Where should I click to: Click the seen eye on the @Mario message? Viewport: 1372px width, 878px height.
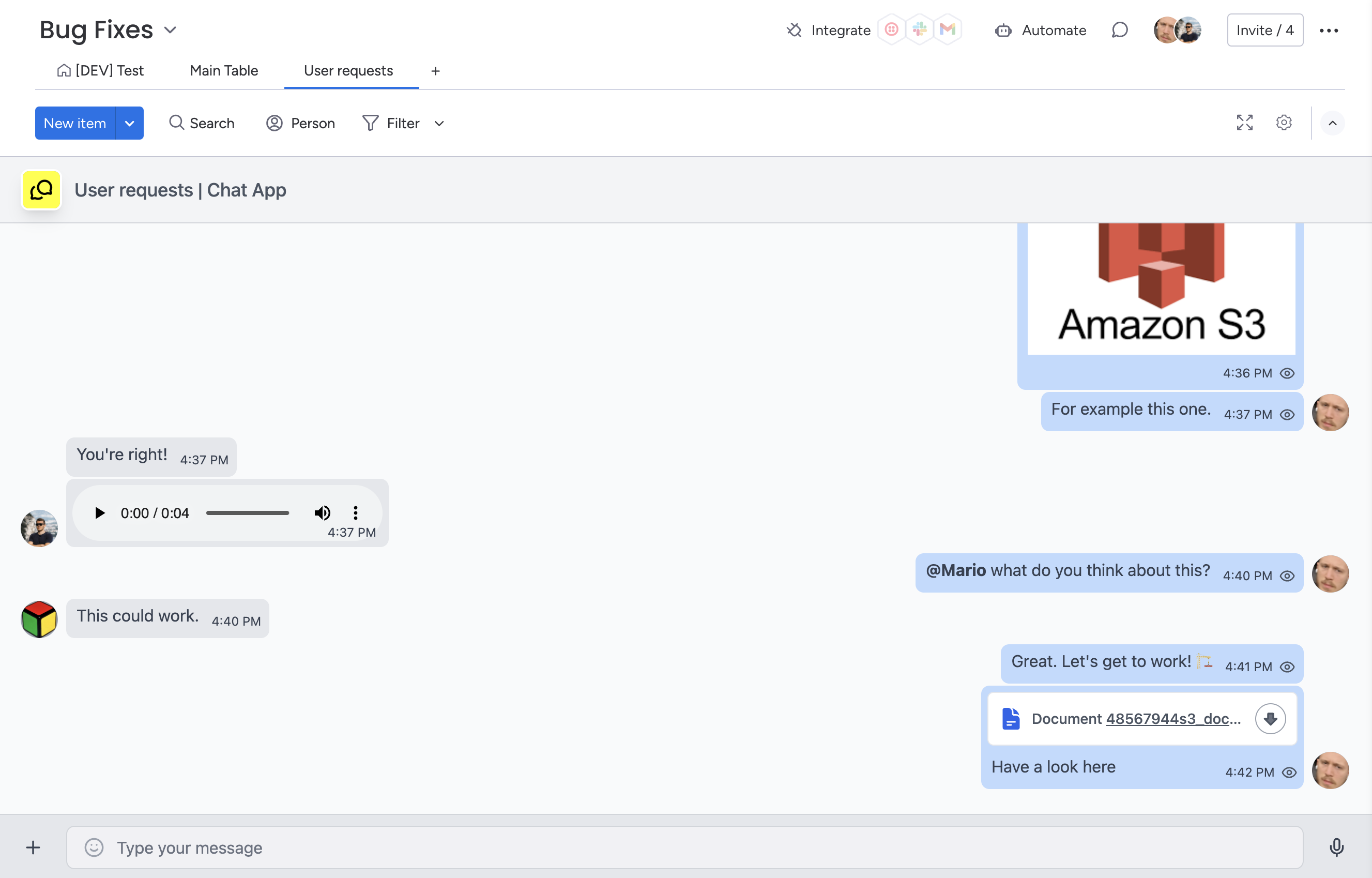tap(1287, 577)
